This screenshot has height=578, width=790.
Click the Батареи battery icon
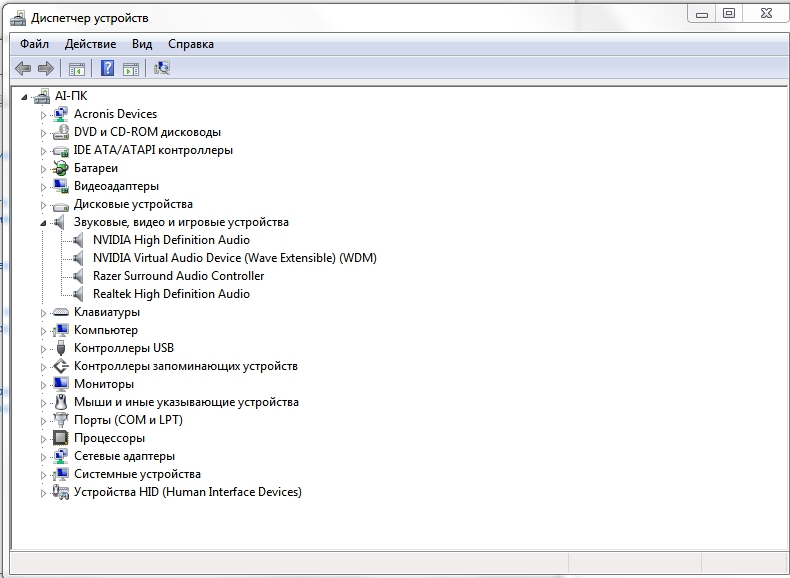pos(61,168)
